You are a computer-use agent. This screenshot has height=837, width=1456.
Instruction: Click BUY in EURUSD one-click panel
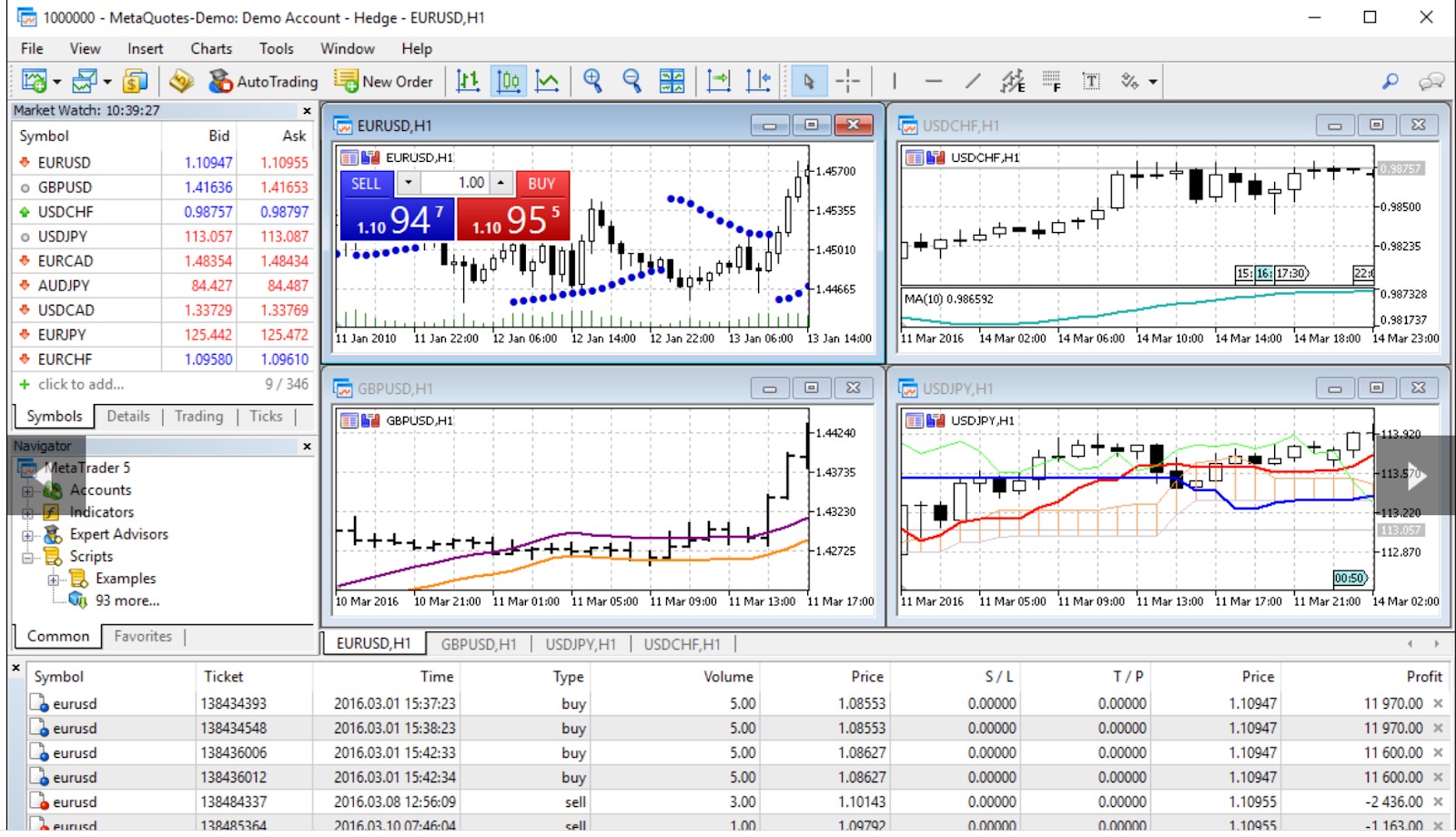(541, 184)
